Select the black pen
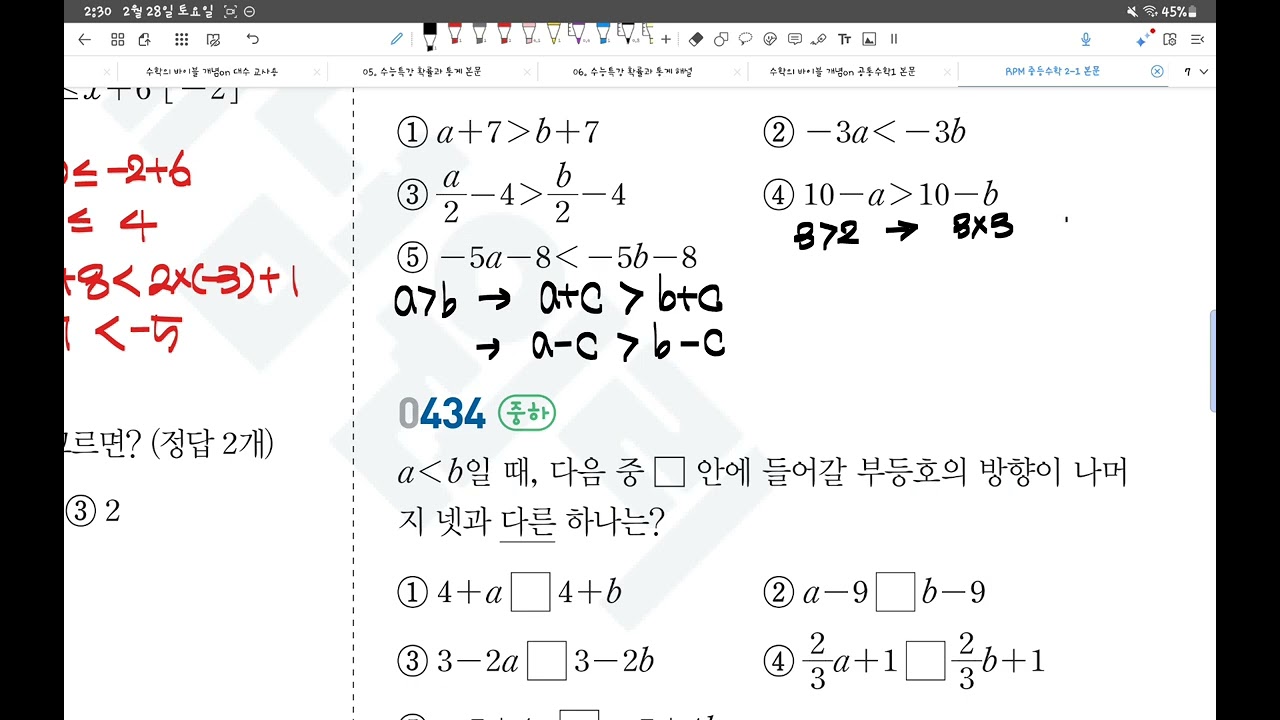The height and width of the screenshot is (720, 1280). [x=430, y=37]
